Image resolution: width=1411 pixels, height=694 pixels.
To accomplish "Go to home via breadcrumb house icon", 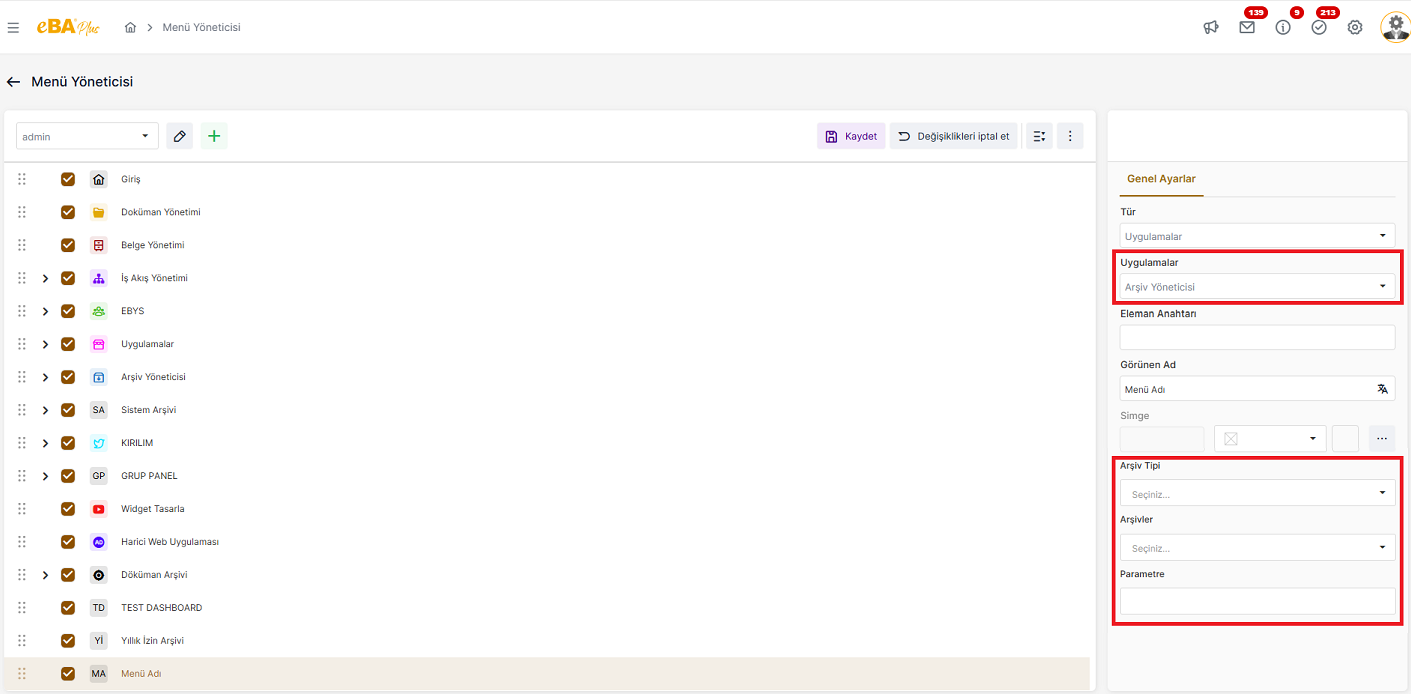I will [130, 28].
